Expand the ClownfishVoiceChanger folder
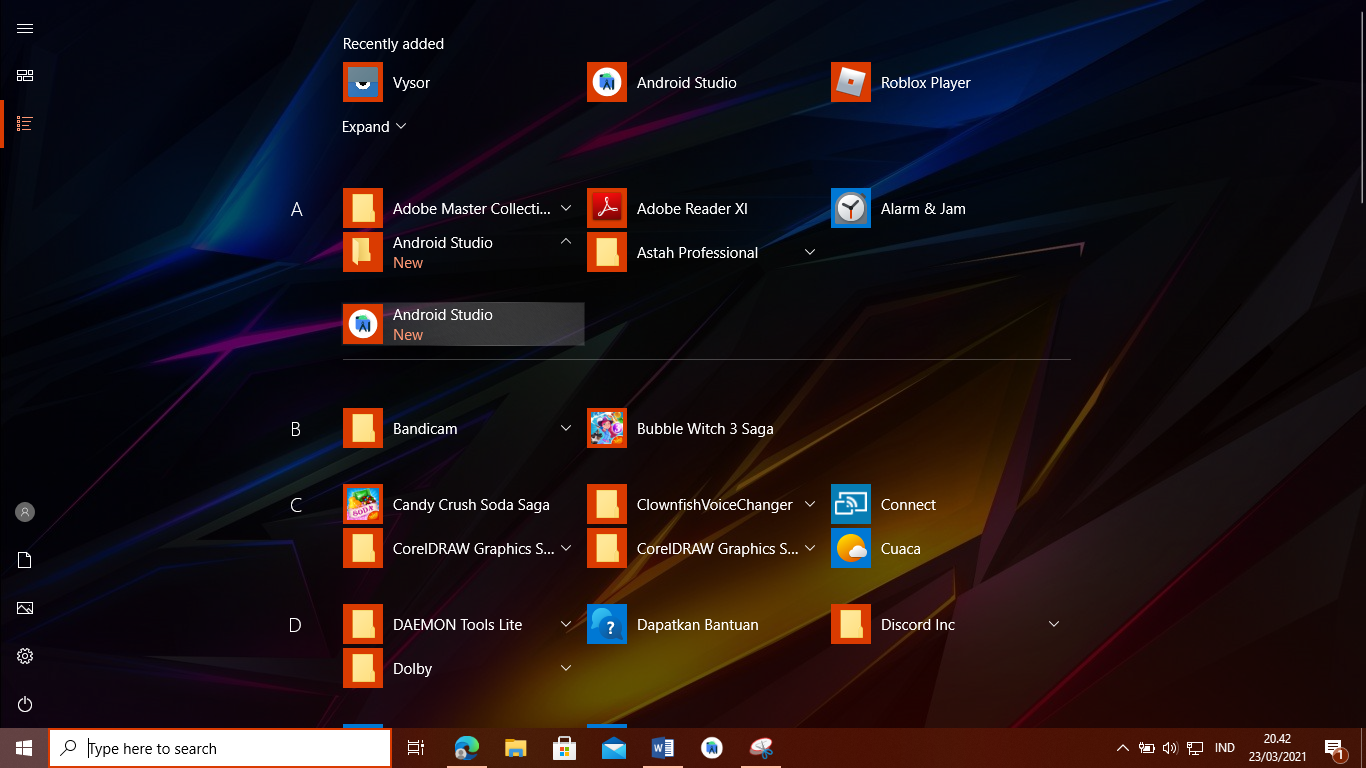This screenshot has width=1366, height=768. 810,504
